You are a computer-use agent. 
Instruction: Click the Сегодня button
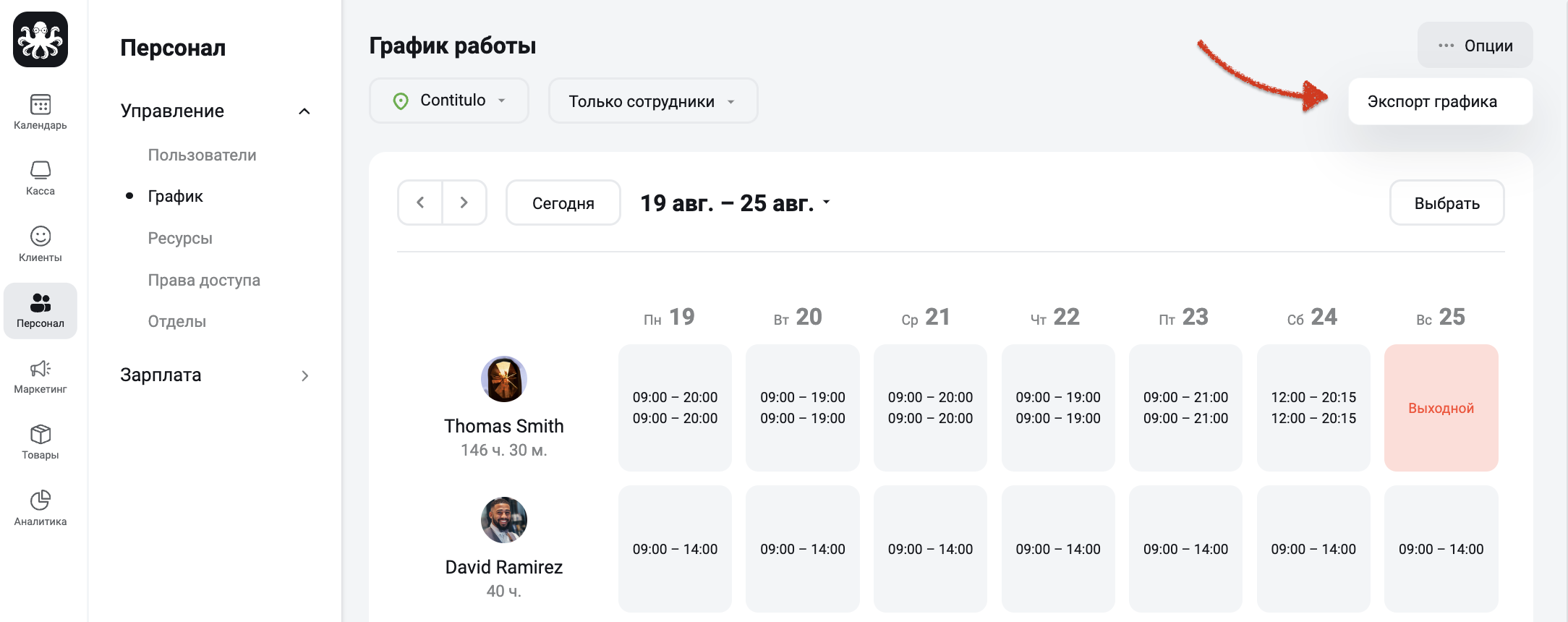pos(563,203)
